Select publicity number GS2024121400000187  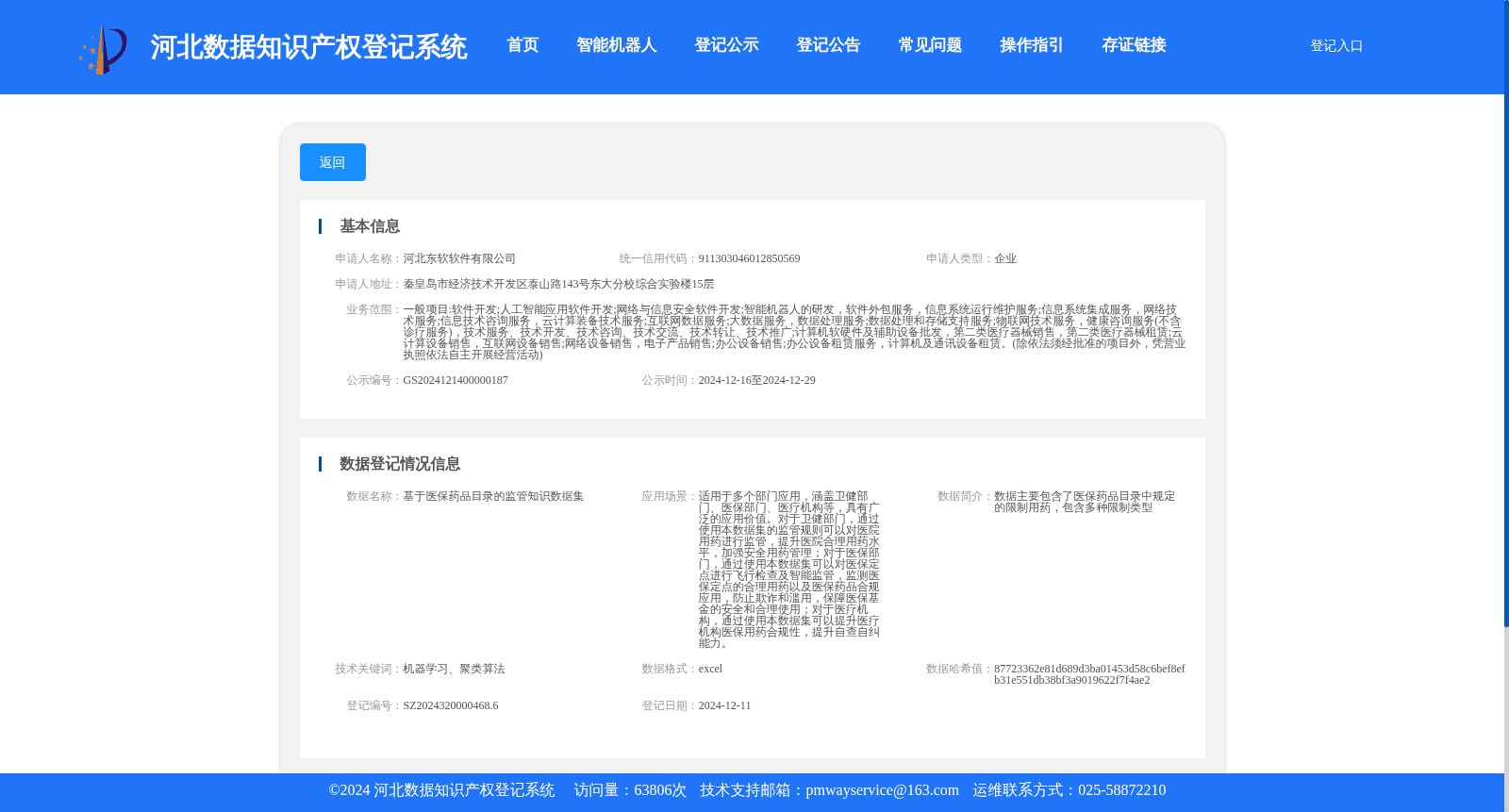(456, 380)
